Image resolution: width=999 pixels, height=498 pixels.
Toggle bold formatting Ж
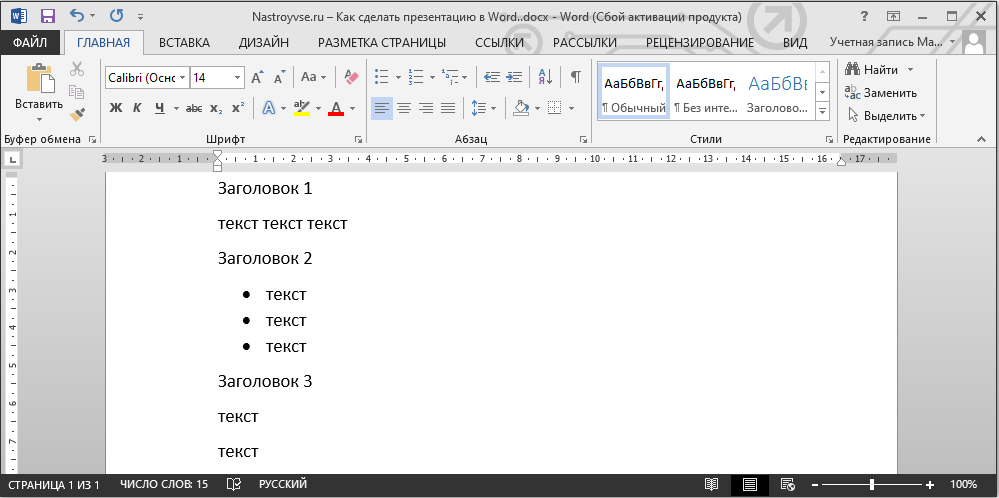[115, 109]
